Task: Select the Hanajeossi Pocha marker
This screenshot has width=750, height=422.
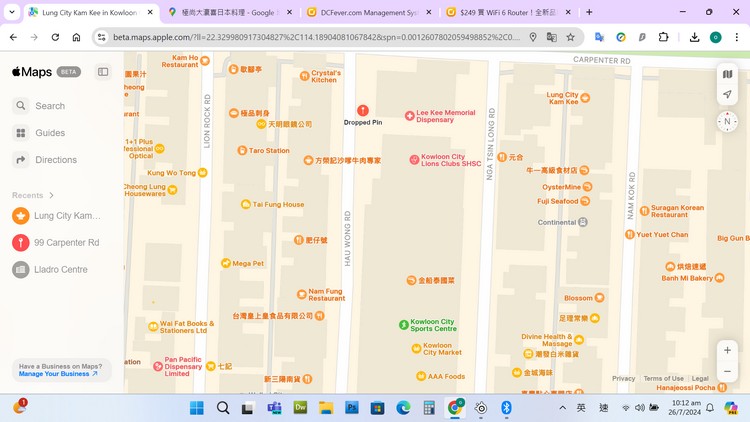Action: click(x=722, y=387)
